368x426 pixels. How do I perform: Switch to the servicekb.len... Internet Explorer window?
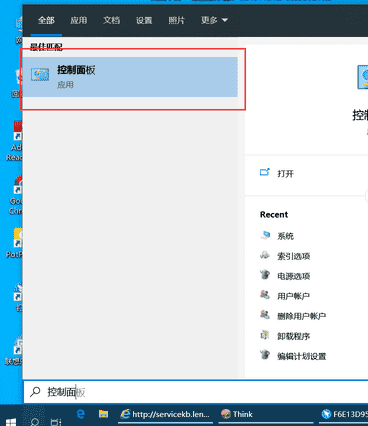[166, 414]
